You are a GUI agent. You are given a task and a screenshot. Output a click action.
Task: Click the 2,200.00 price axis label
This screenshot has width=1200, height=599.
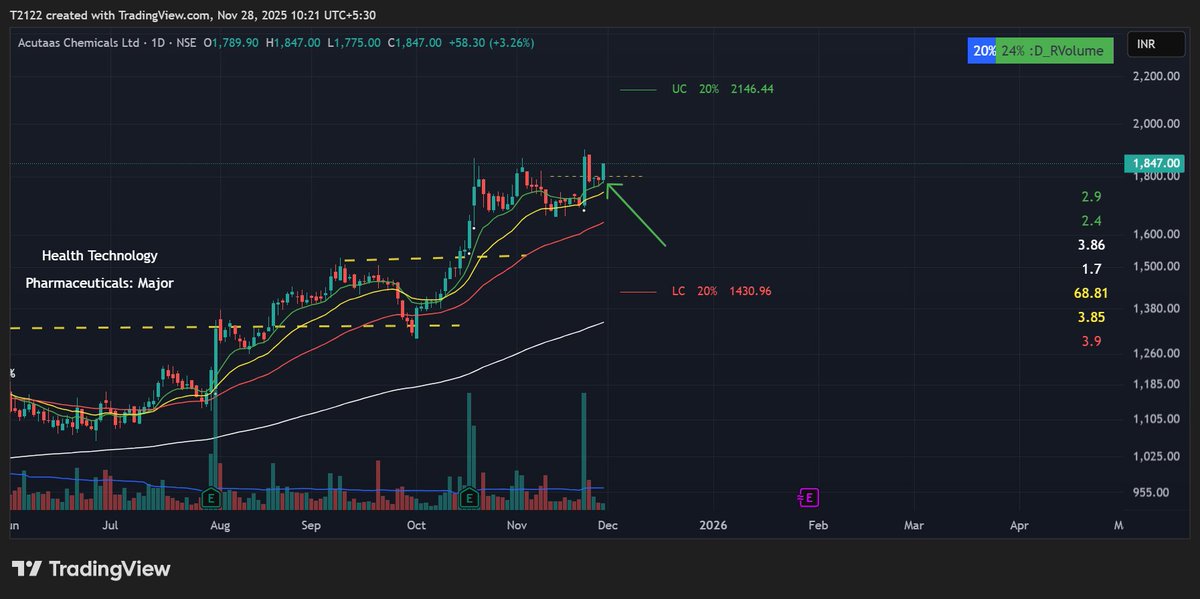[x=1157, y=77]
